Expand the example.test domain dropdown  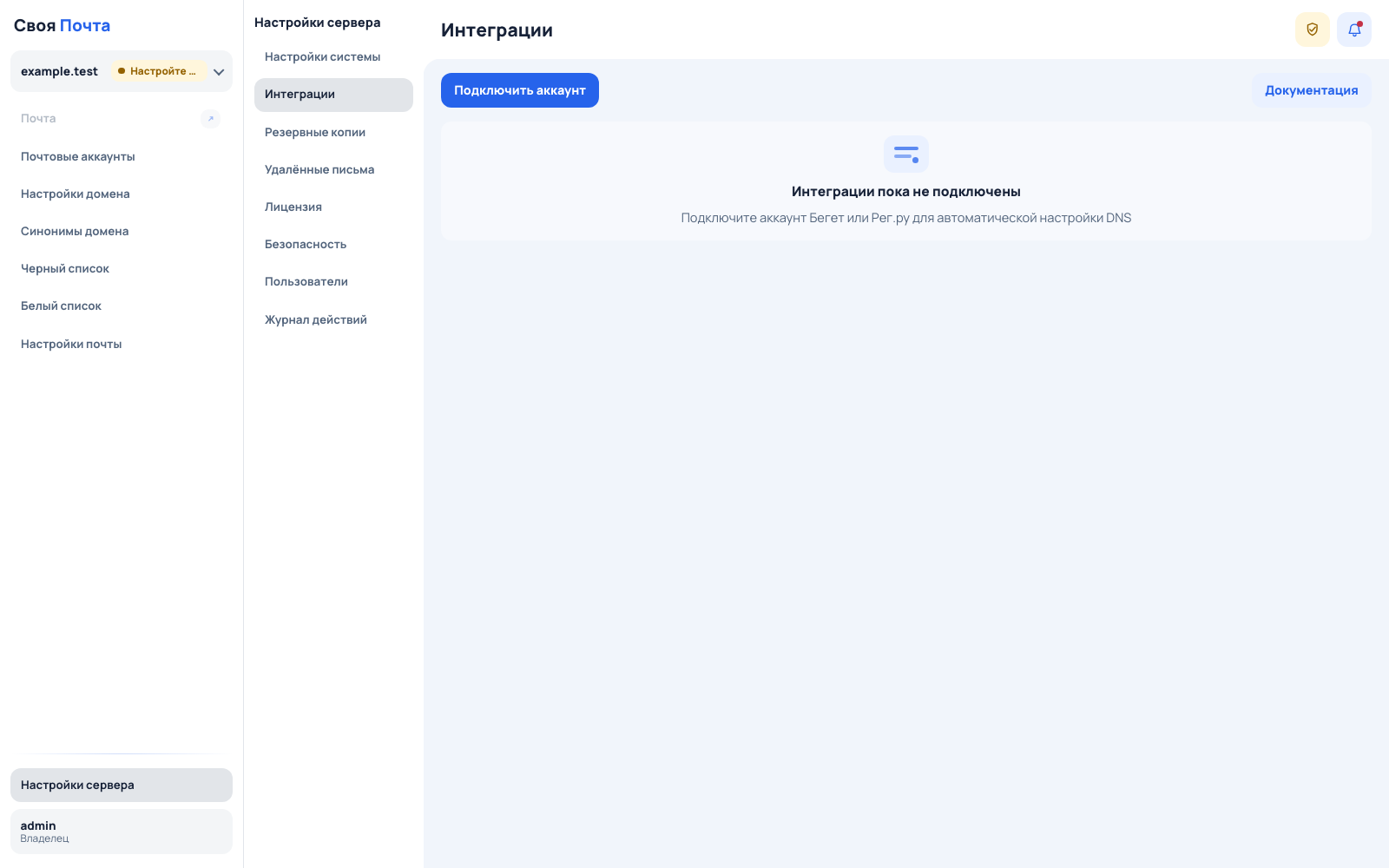click(219, 72)
